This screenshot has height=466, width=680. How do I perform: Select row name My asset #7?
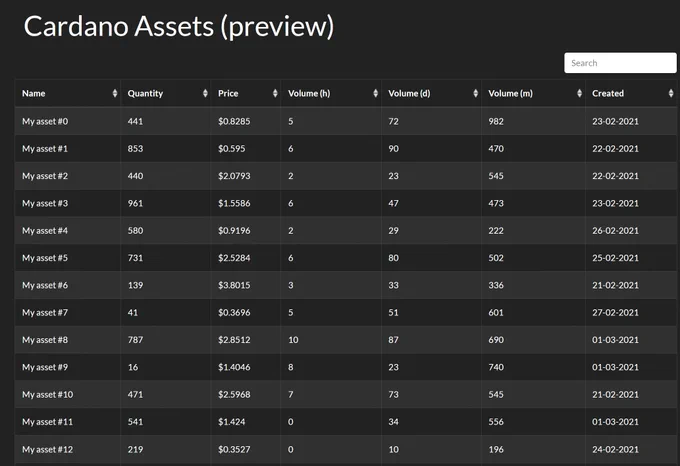pyautogui.click(x=45, y=313)
